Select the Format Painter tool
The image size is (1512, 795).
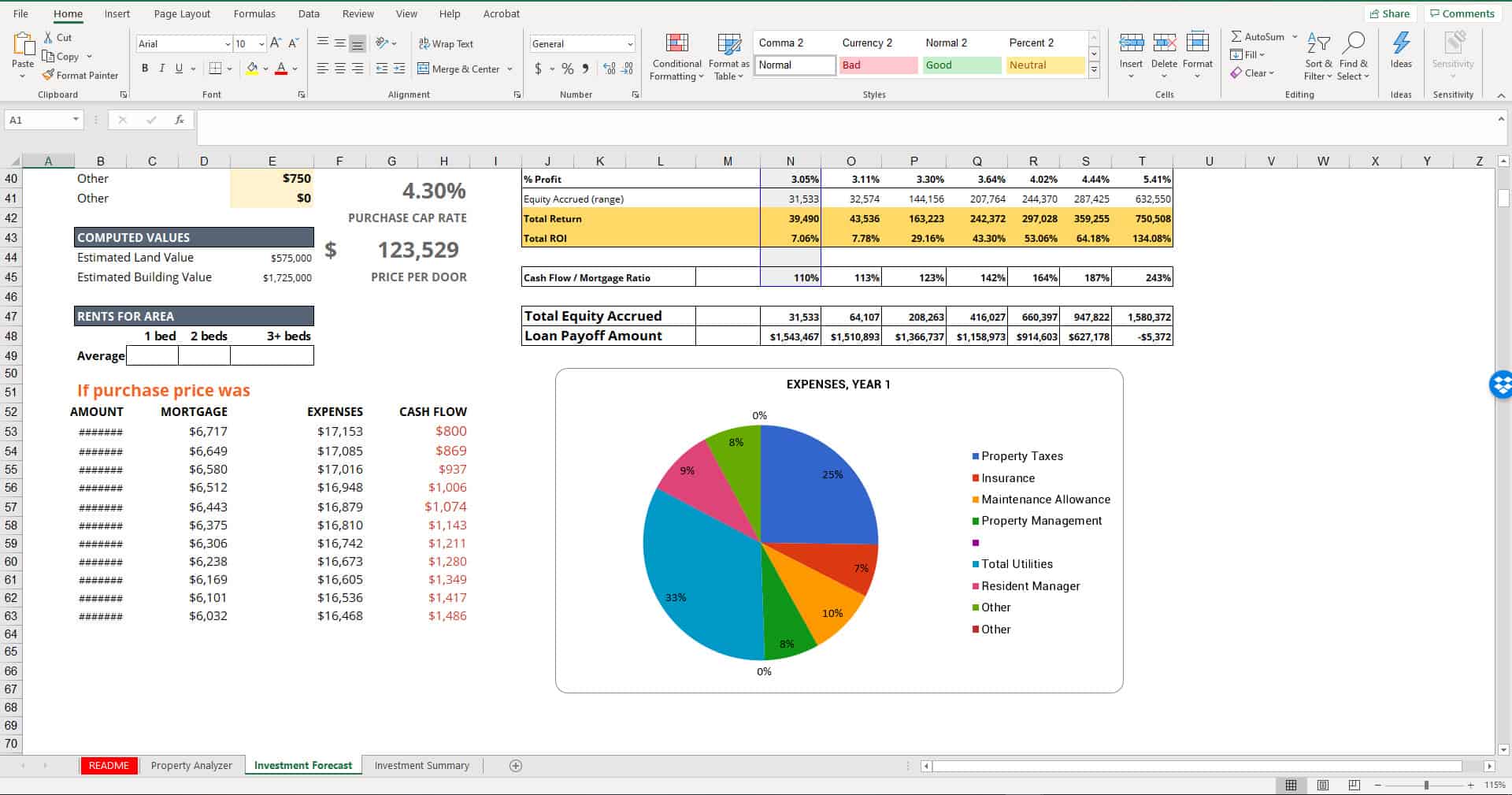[81, 75]
